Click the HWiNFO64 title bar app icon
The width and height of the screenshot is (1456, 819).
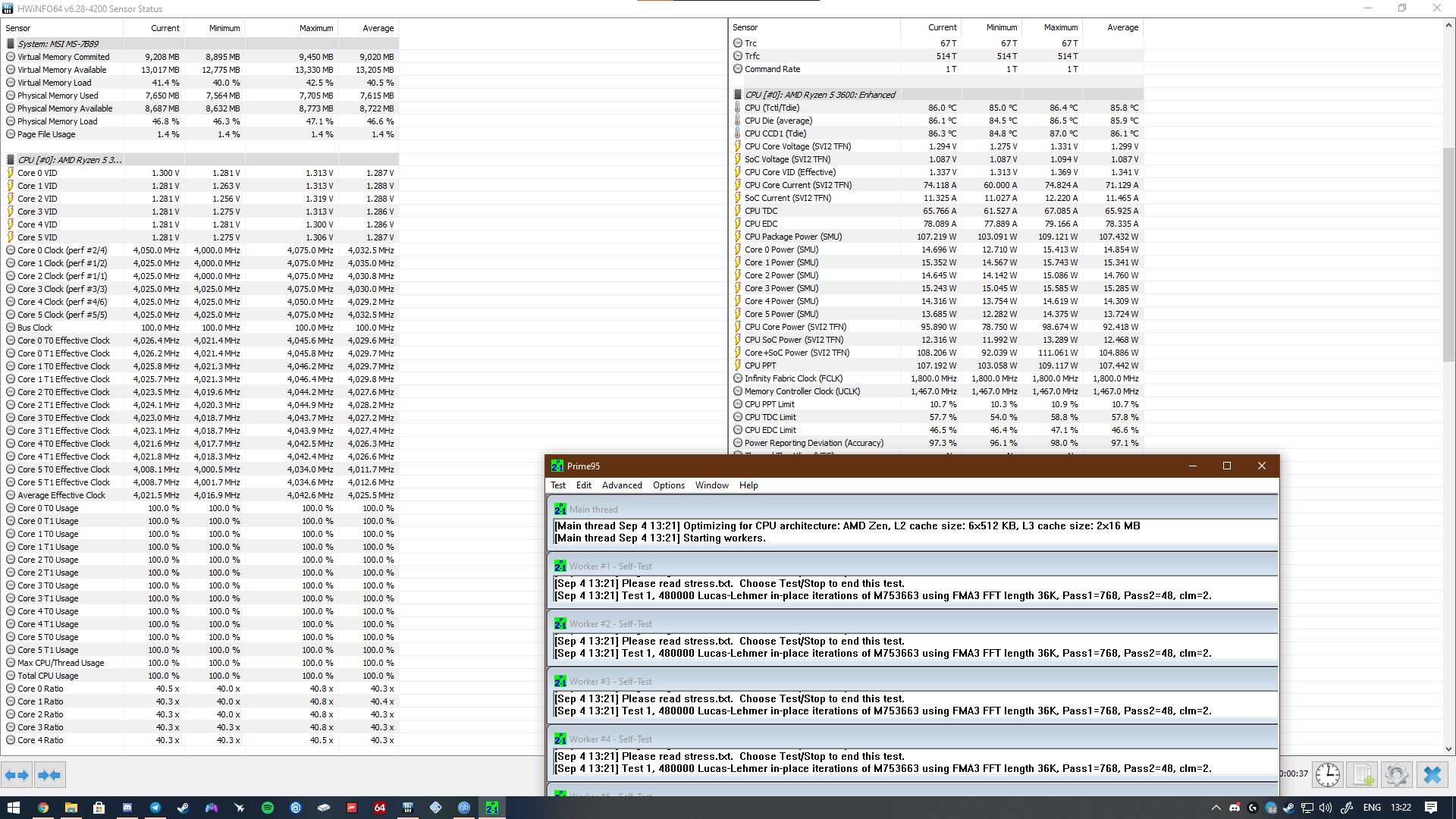(8, 8)
